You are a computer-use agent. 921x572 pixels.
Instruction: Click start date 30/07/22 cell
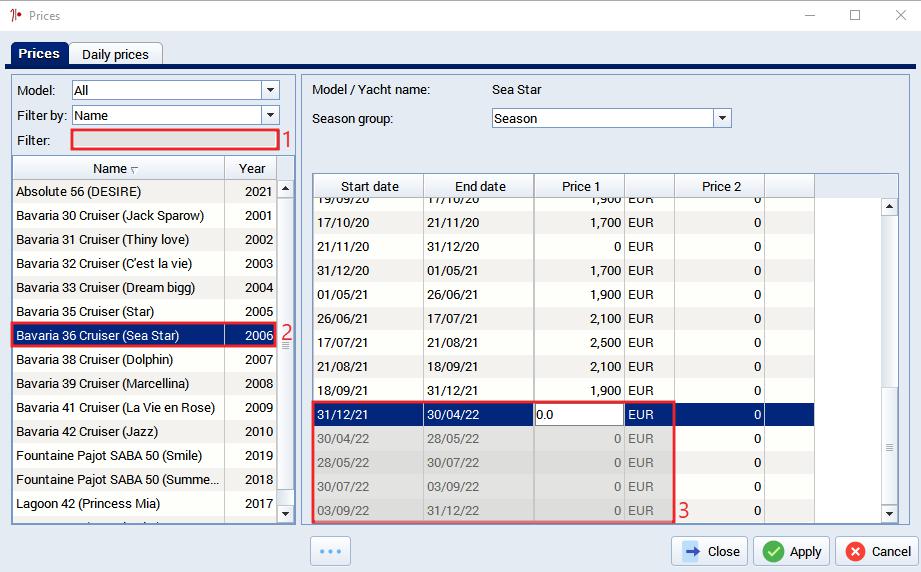368,487
